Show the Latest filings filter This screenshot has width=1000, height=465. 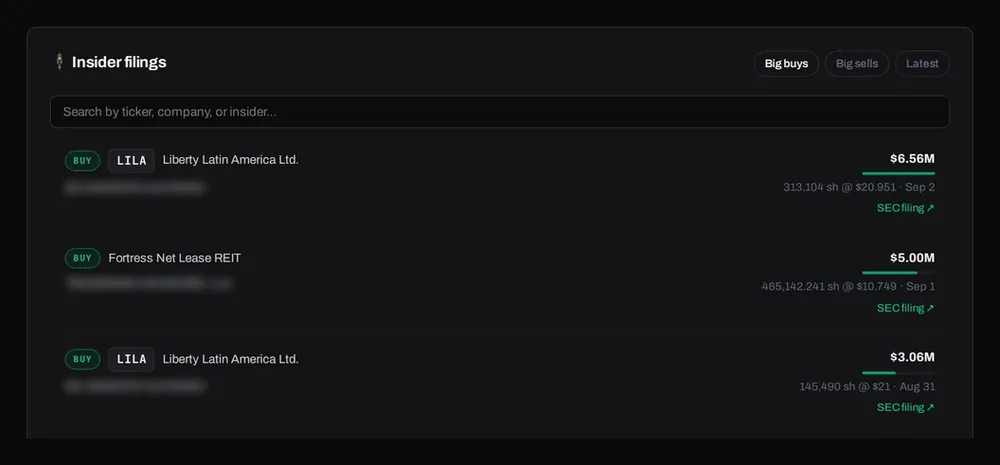922,64
